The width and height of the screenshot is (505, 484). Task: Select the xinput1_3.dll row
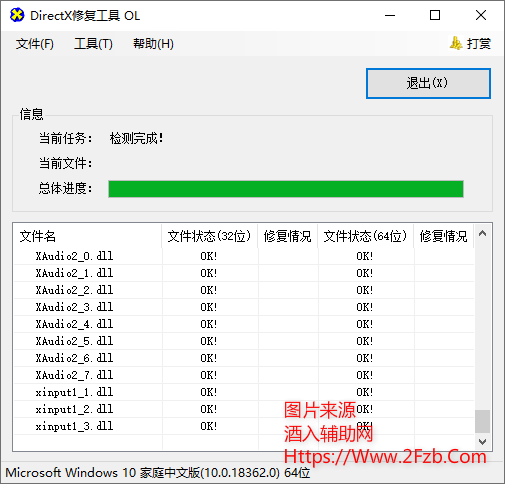pos(244,426)
